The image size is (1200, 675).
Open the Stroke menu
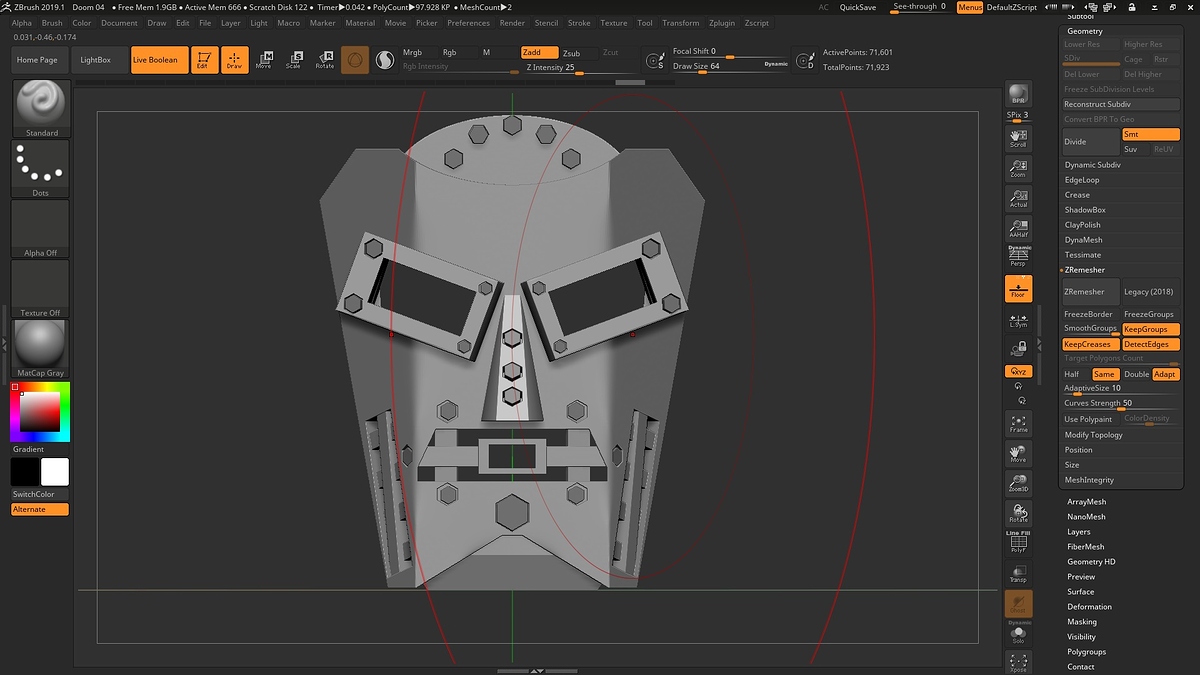point(579,23)
